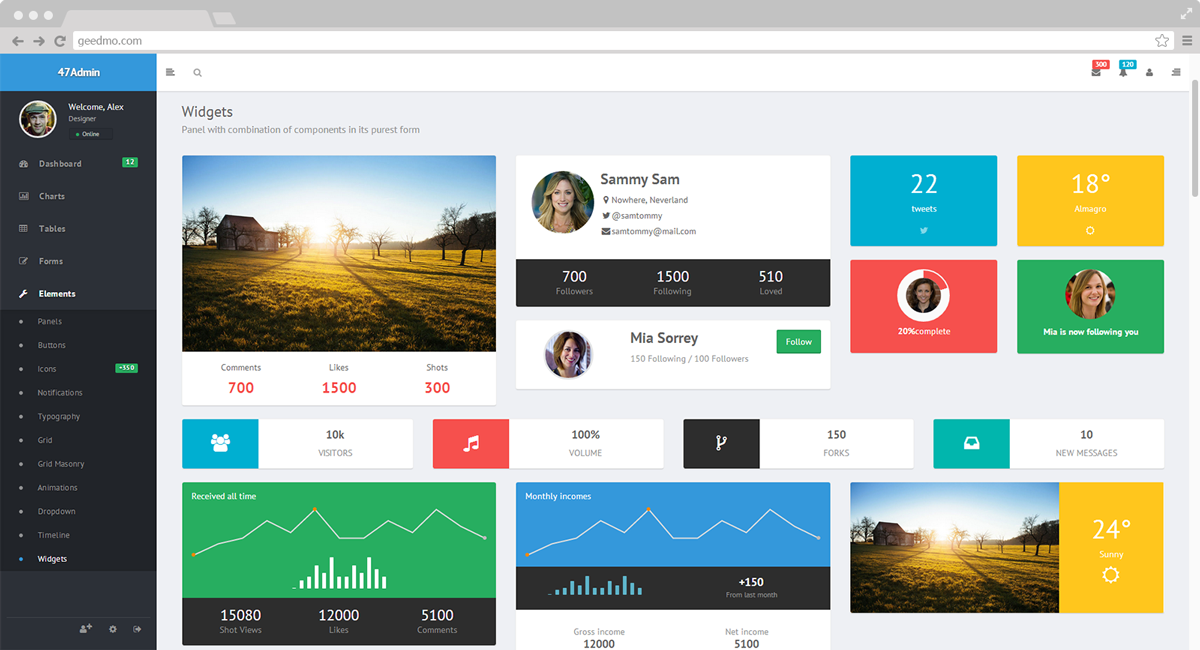
Task: Open the search icon in top bar
Action: point(197,72)
